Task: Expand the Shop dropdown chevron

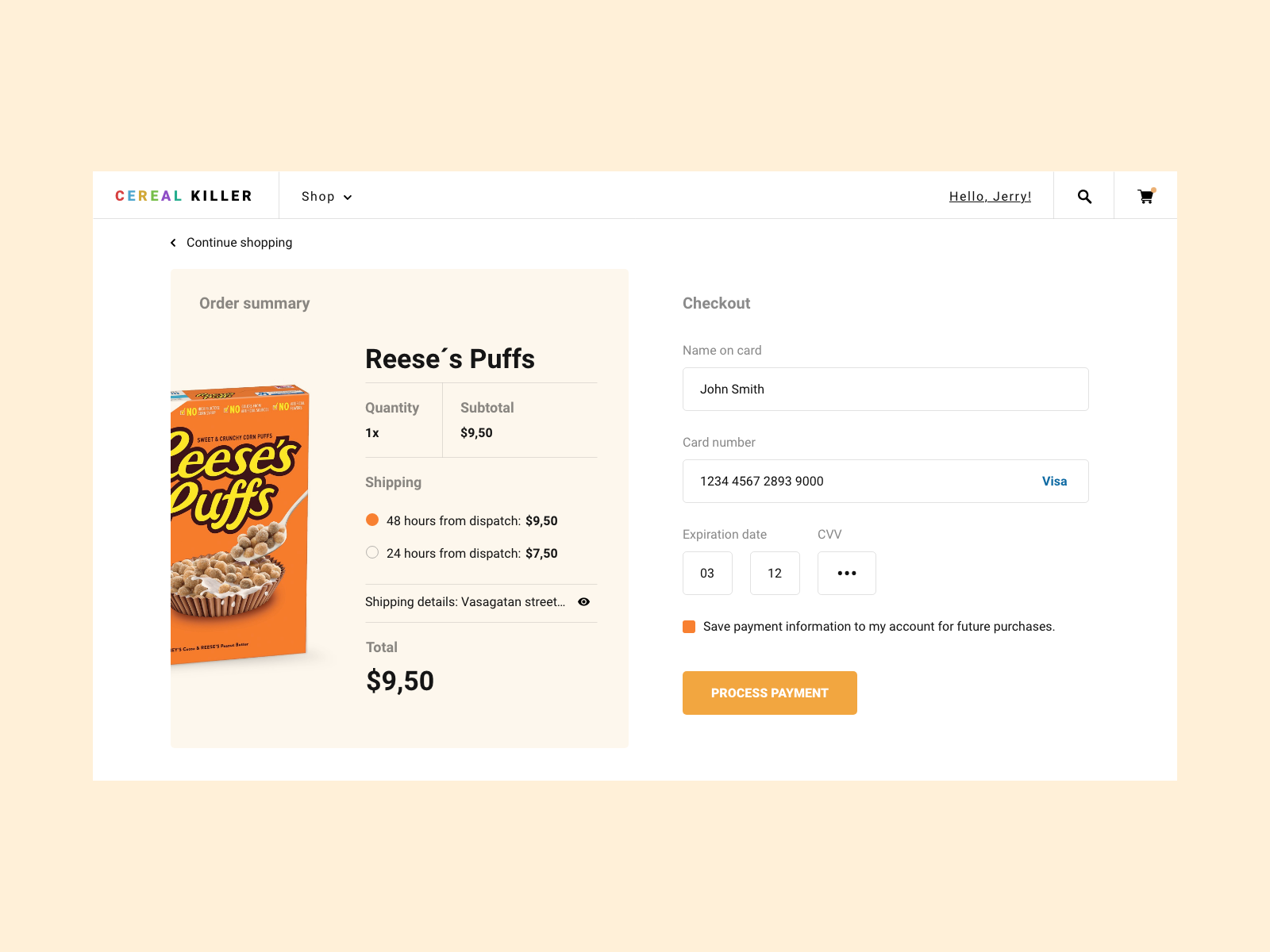Action: click(348, 198)
